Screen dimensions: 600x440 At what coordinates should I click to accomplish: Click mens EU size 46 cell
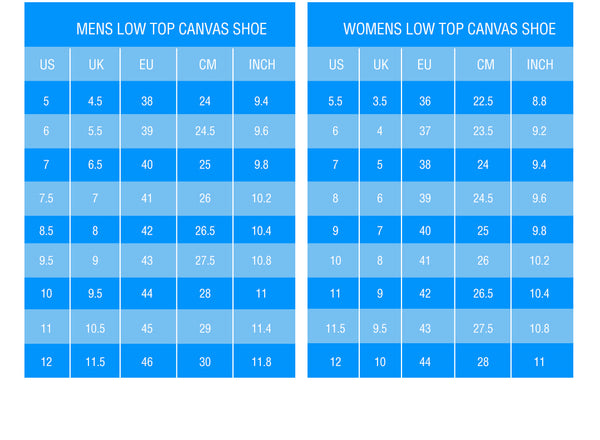click(147, 361)
